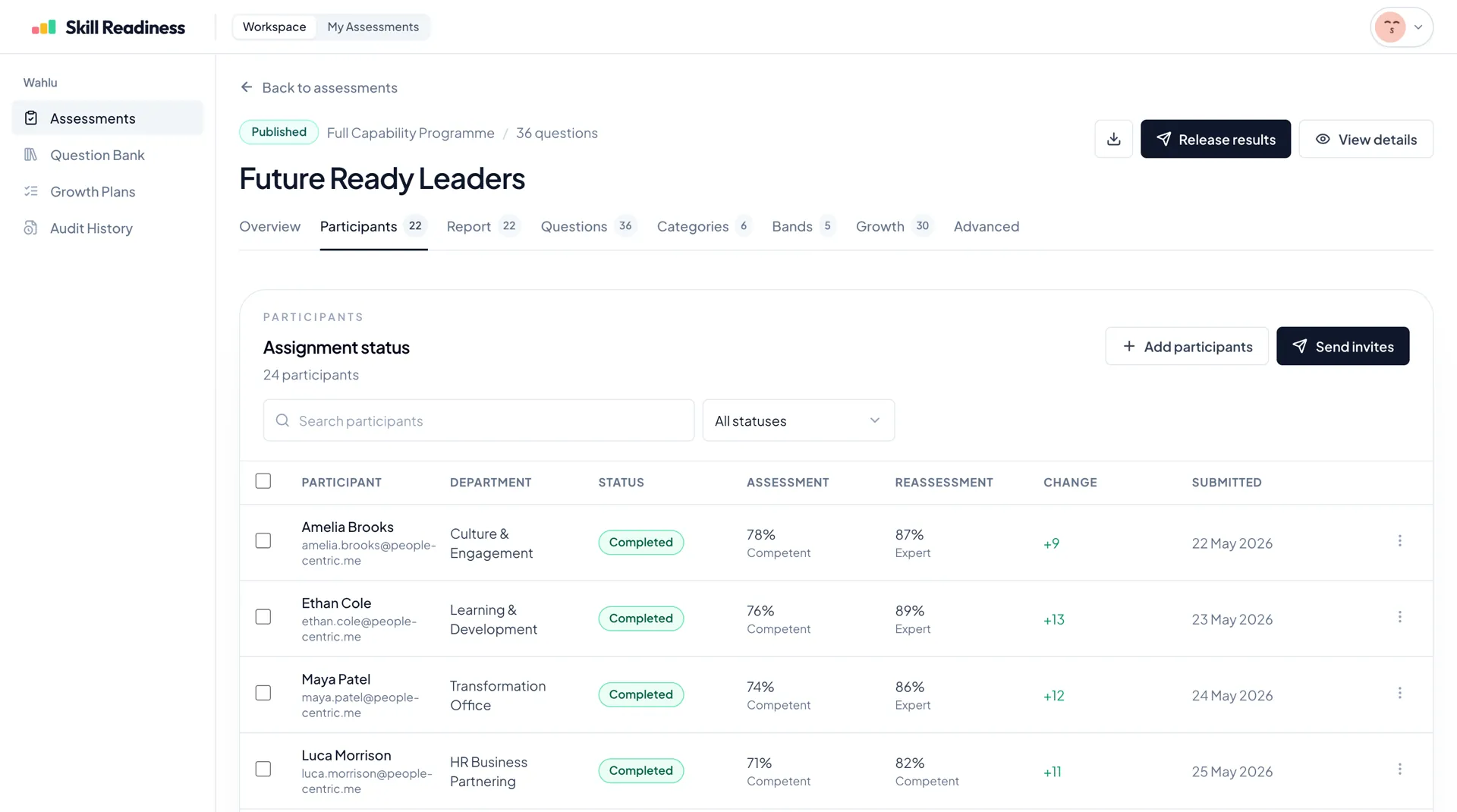Image resolution: width=1457 pixels, height=812 pixels.
Task: Click the download export icon button
Action: coord(1113,139)
